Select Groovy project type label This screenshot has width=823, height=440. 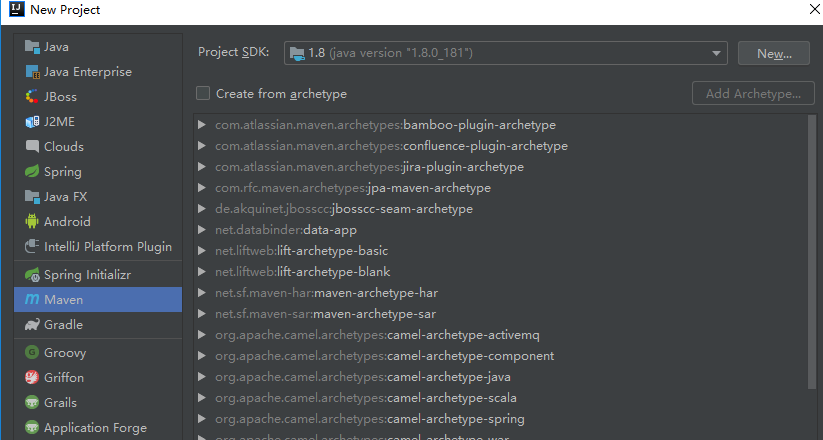pyautogui.click(x=65, y=353)
